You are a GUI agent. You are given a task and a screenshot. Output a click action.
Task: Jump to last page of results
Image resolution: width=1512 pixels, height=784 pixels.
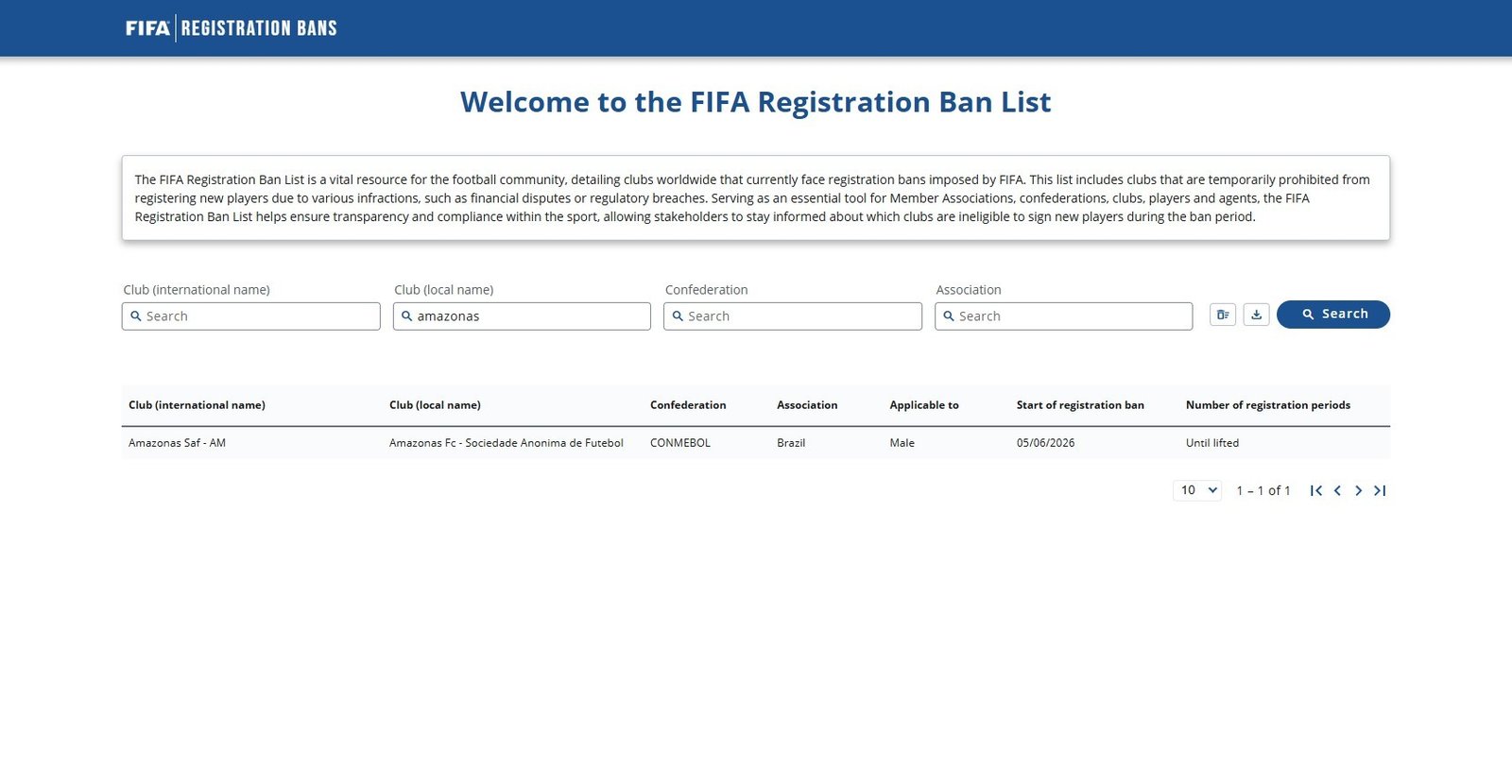(x=1380, y=490)
